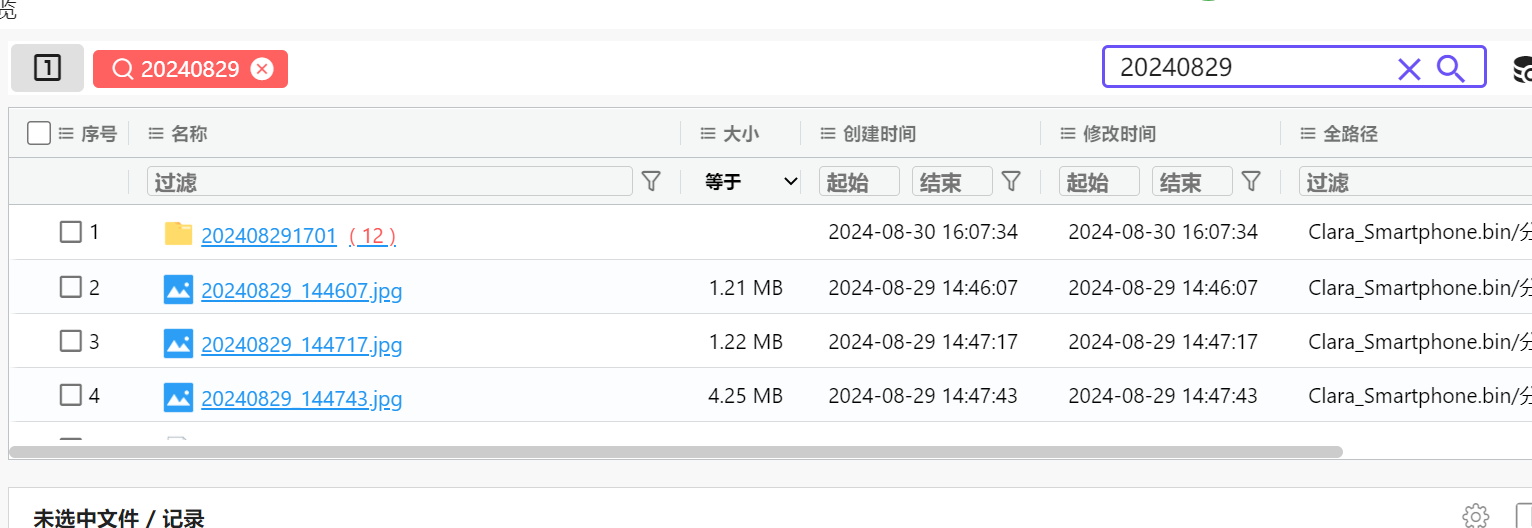
Task: Sort by the 名称 column header
Action: 189,133
